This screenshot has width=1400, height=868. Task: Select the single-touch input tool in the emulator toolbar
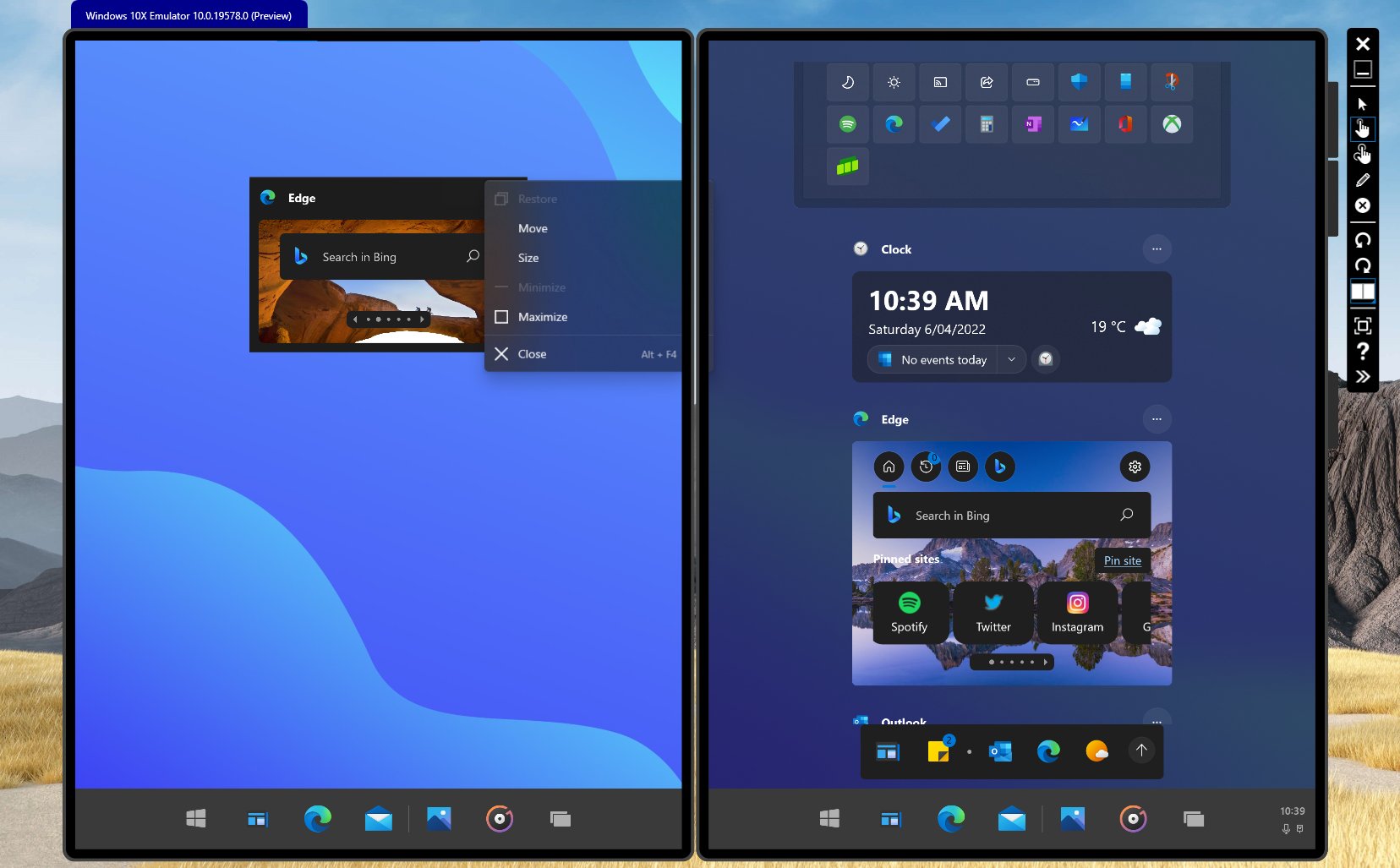1362,128
